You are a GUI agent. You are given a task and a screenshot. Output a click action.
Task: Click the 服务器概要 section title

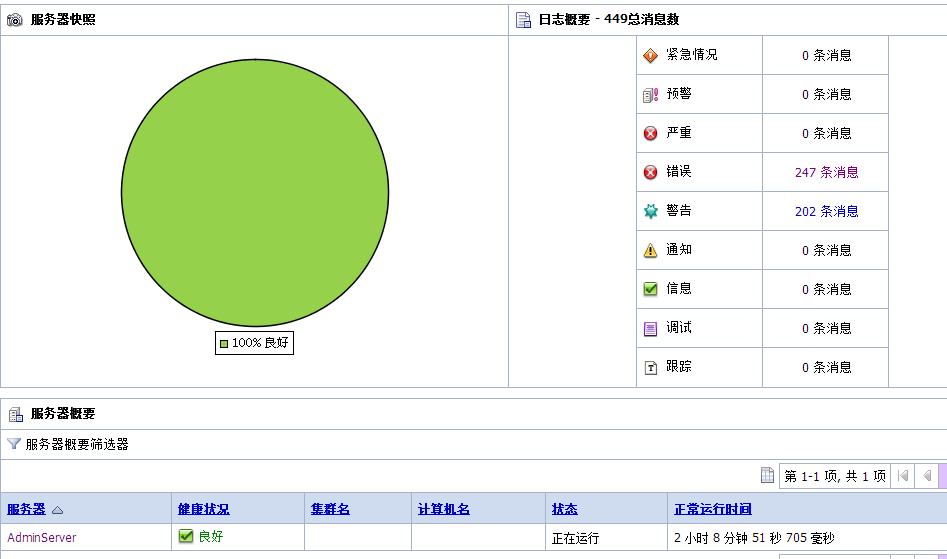pyautogui.click(x=63, y=414)
